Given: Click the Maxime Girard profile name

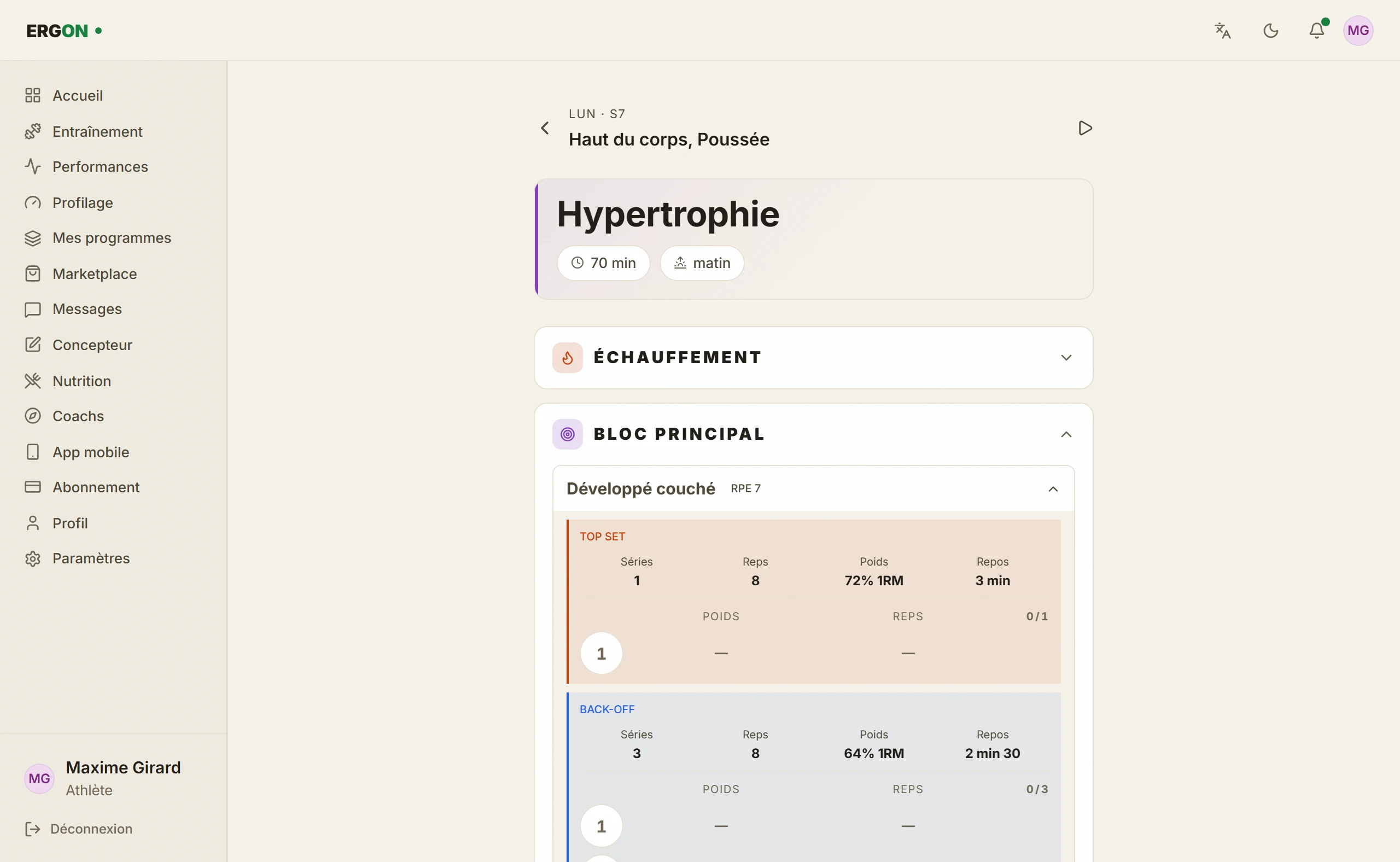Looking at the screenshot, I should click(x=123, y=767).
